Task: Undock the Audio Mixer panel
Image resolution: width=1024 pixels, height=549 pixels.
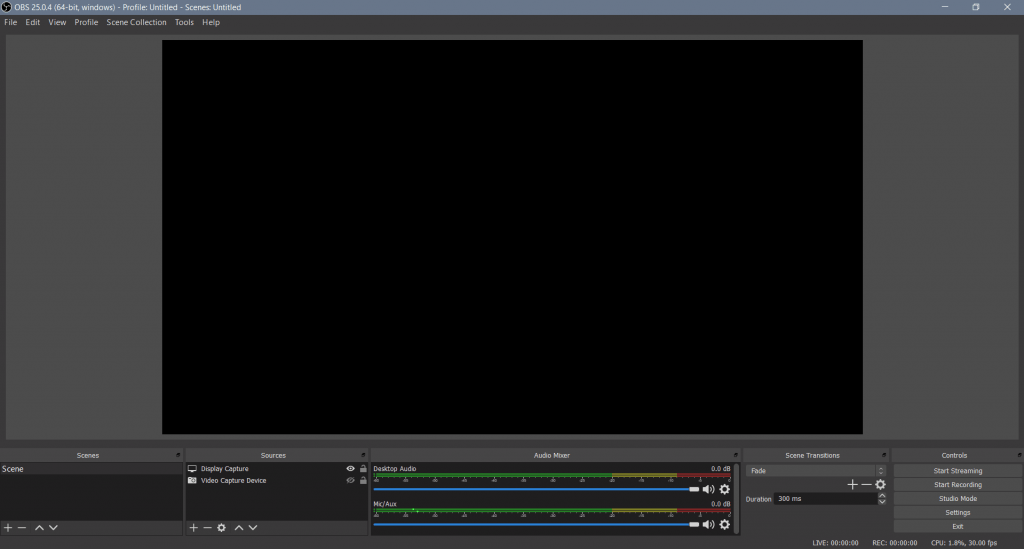Action: tap(735, 455)
